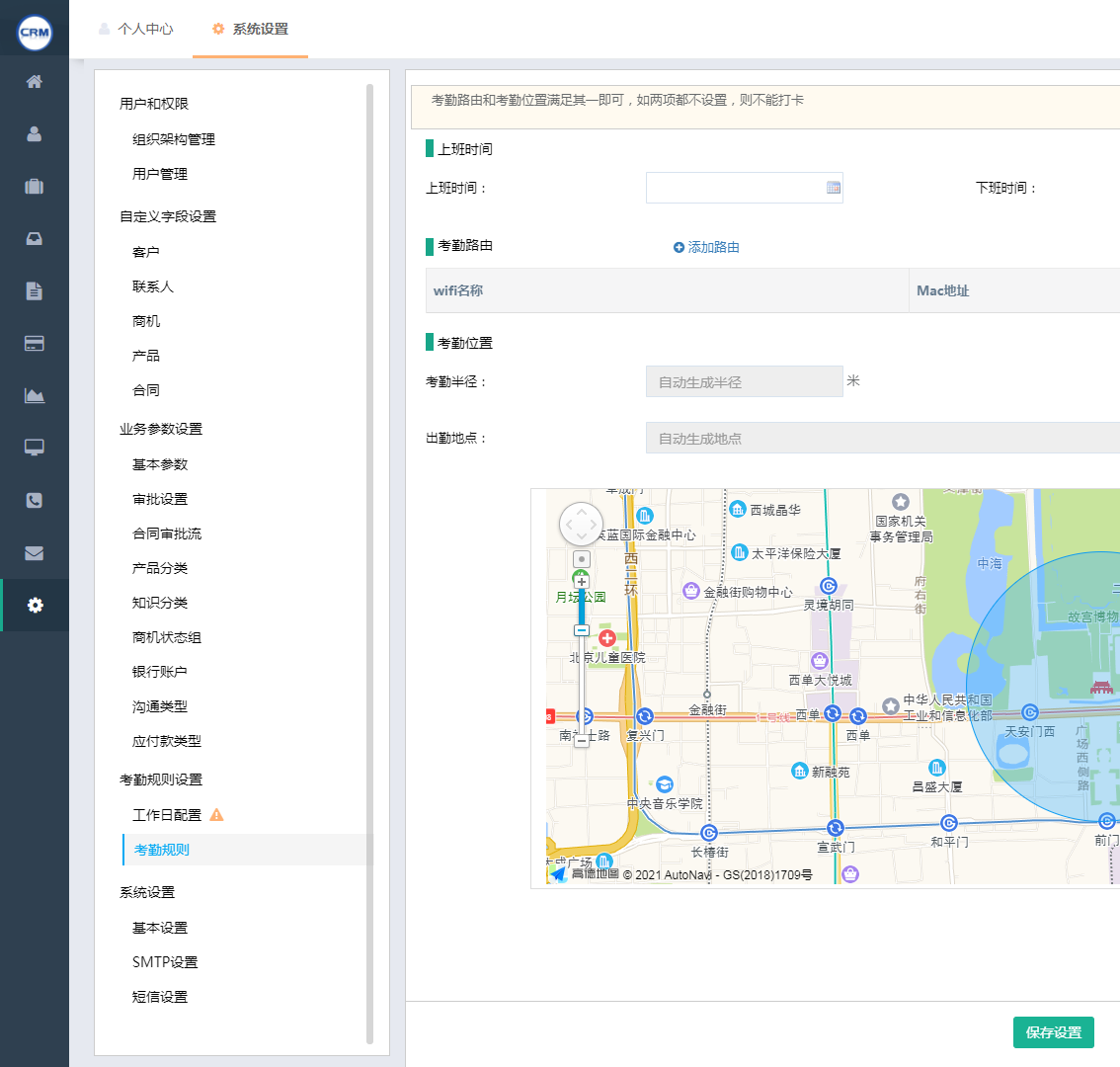1120x1067 pixels.
Task: Click the 和平门 subway station marker
Action: point(948,823)
